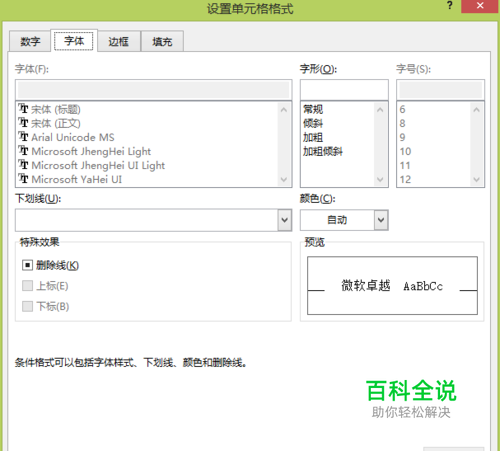Click the 字号 size input field
The image size is (500, 451).
pyautogui.click(x=440, y=90)
